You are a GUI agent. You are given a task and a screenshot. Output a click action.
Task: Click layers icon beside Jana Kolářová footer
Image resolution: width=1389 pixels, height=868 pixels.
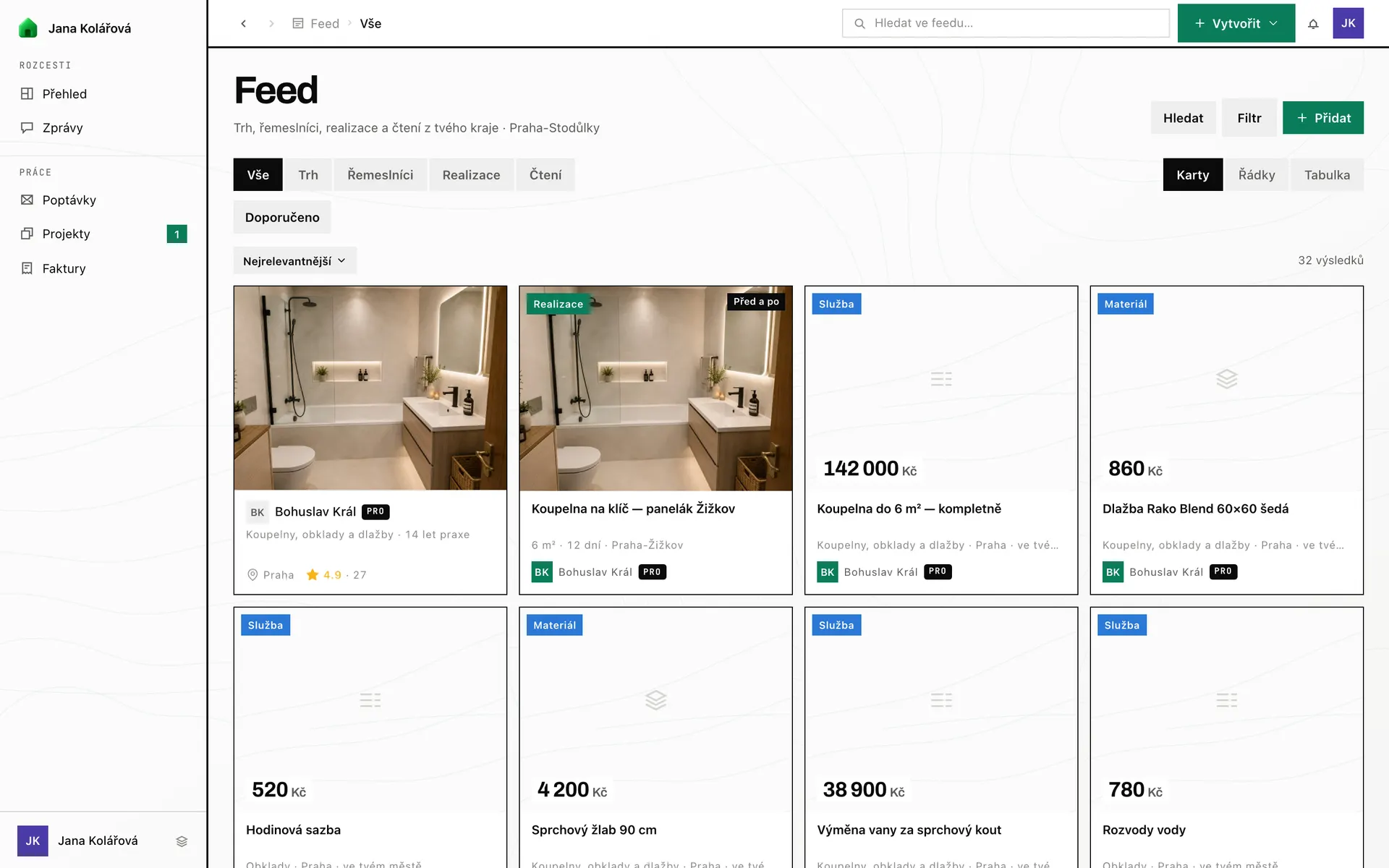[x=182, y=841]
